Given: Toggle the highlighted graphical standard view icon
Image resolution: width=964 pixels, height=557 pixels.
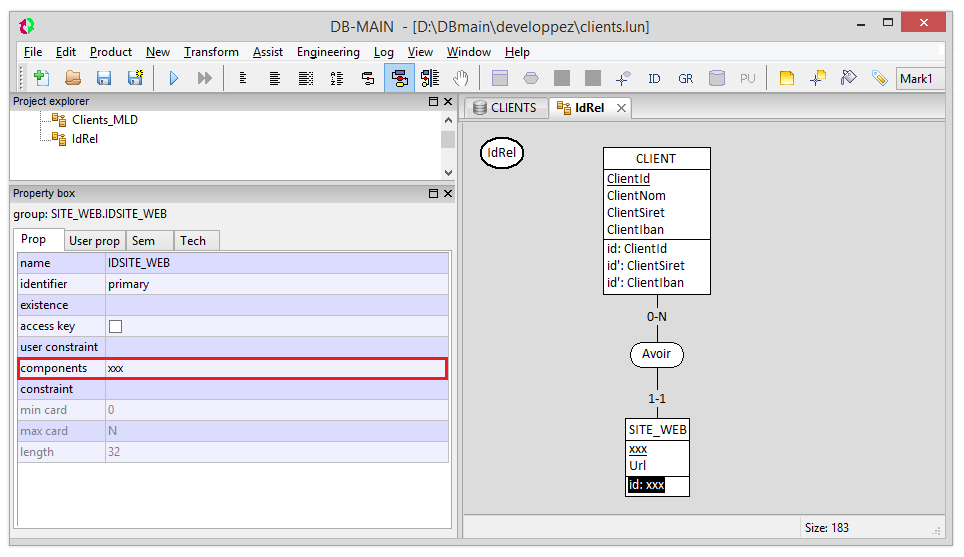Looking at the screenshot, I should point(399,78).
